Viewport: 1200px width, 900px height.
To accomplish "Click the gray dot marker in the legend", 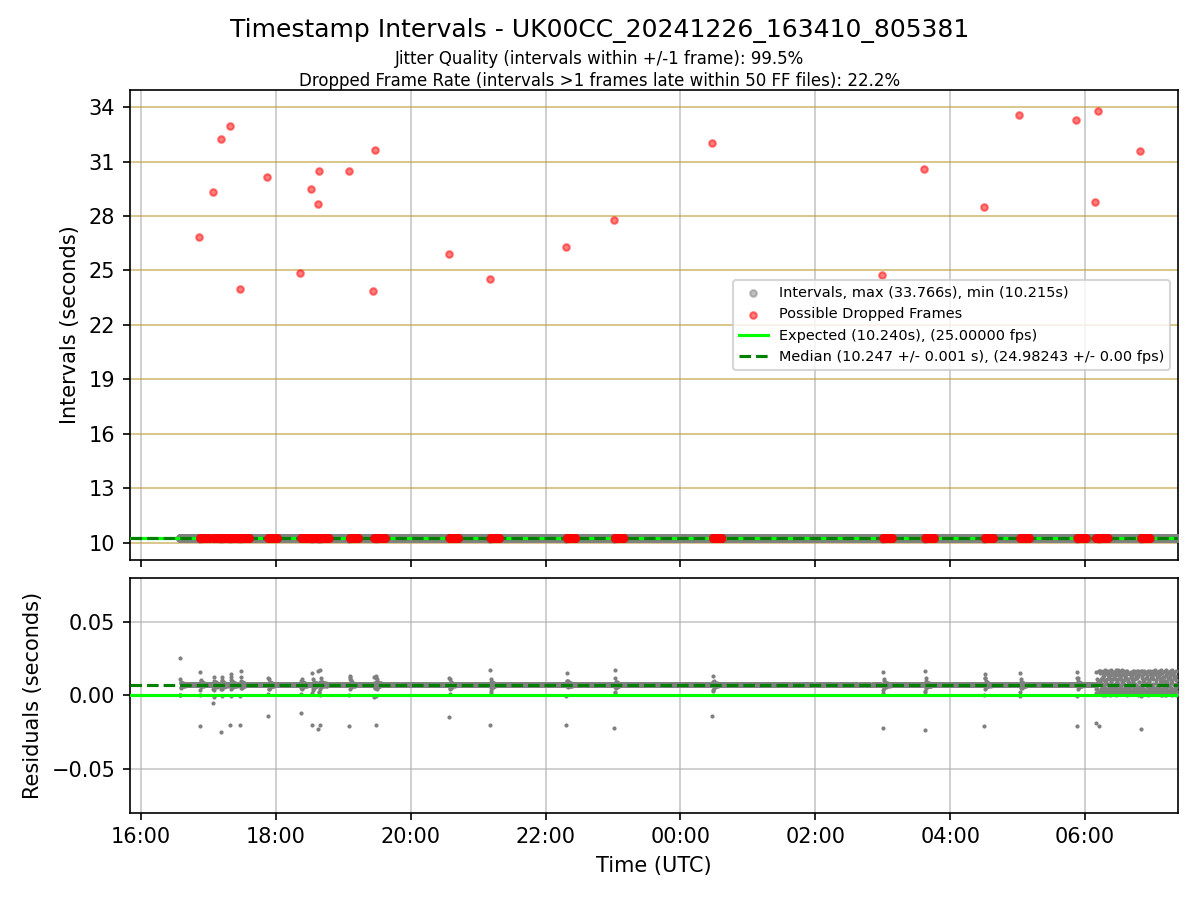I will (x=753, y=293).
